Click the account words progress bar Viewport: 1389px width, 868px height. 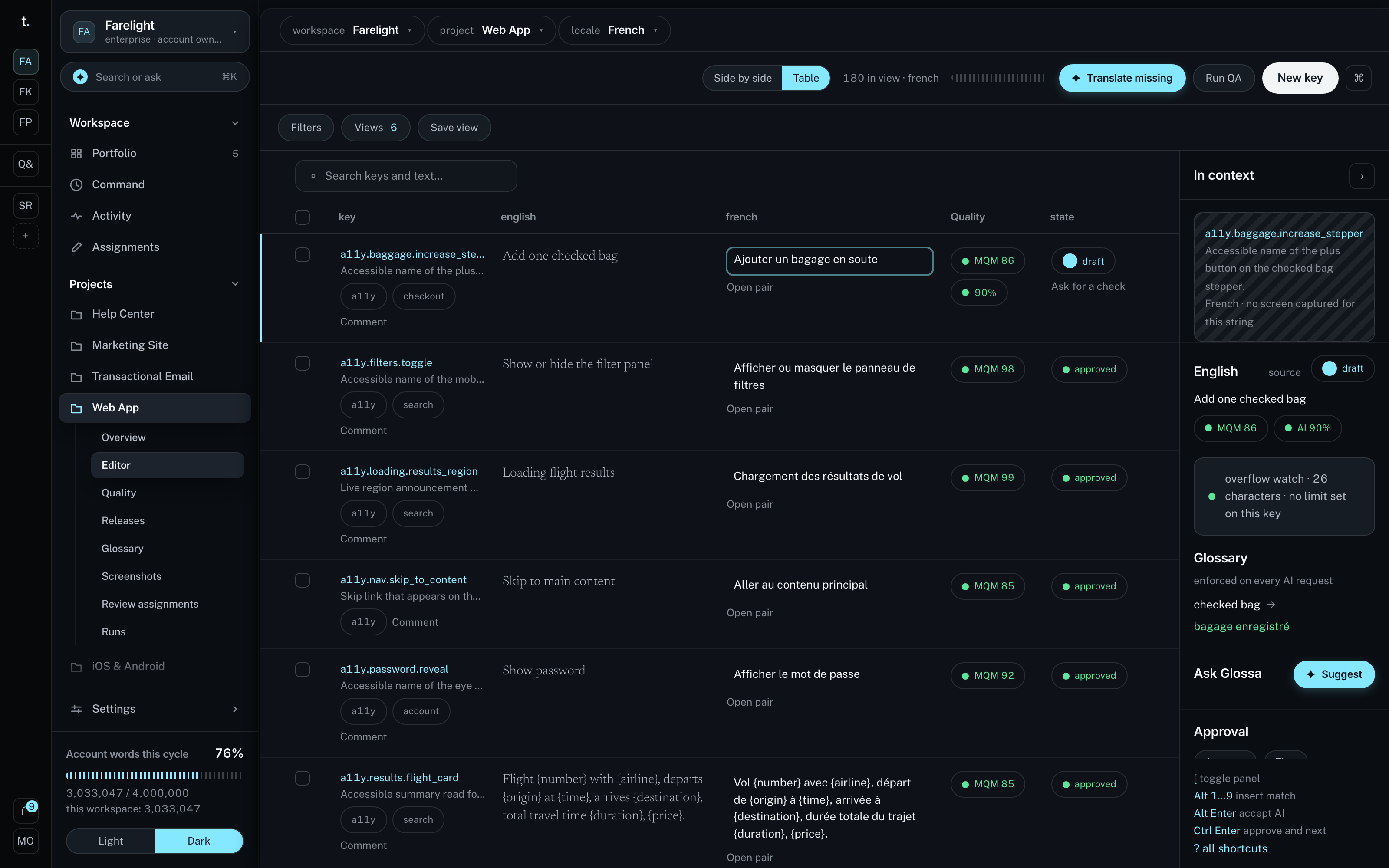pos(154,776)
